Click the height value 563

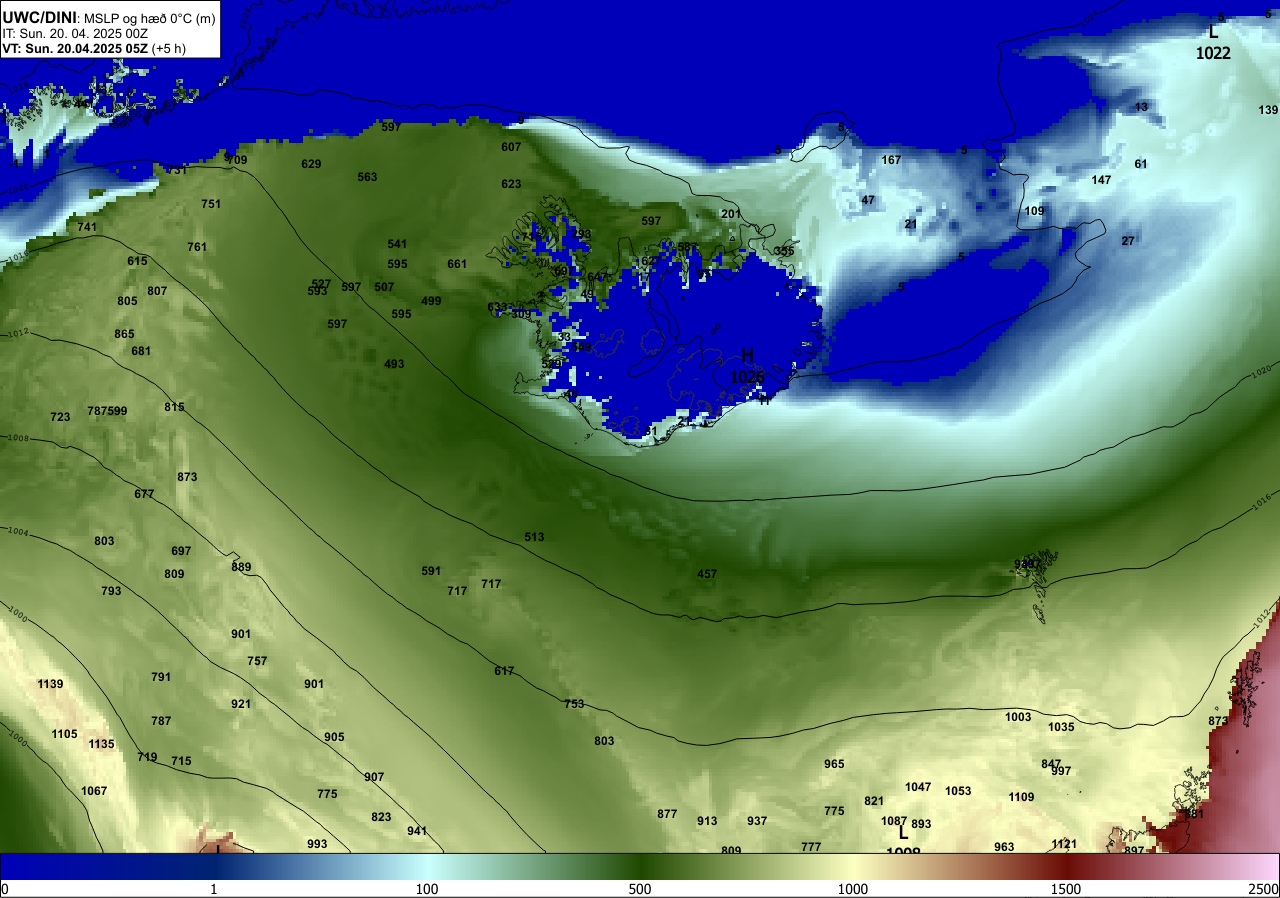click(367, 177)
